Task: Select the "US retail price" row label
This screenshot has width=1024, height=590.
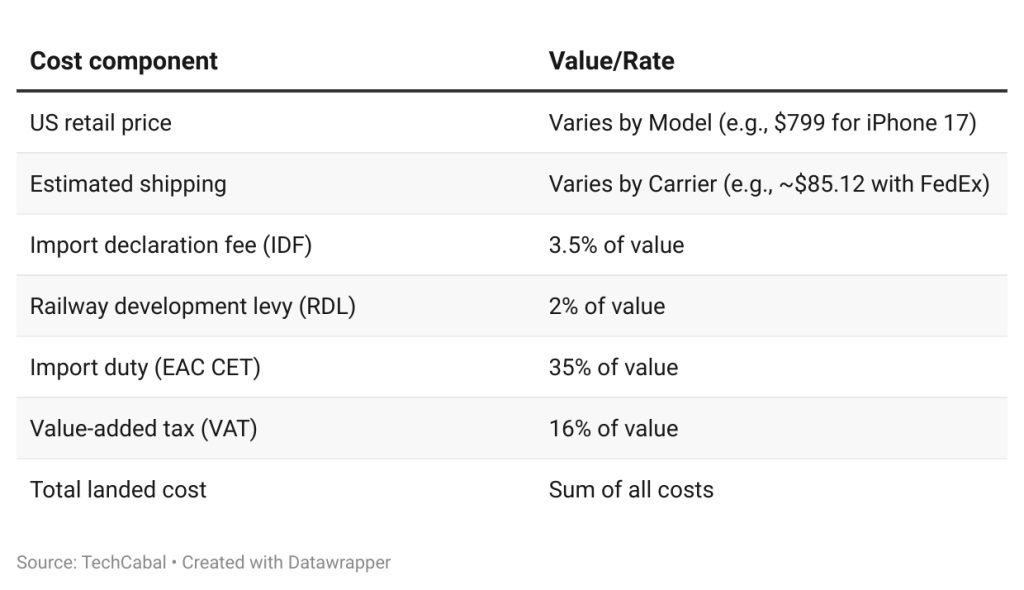Action: point(100,123)
